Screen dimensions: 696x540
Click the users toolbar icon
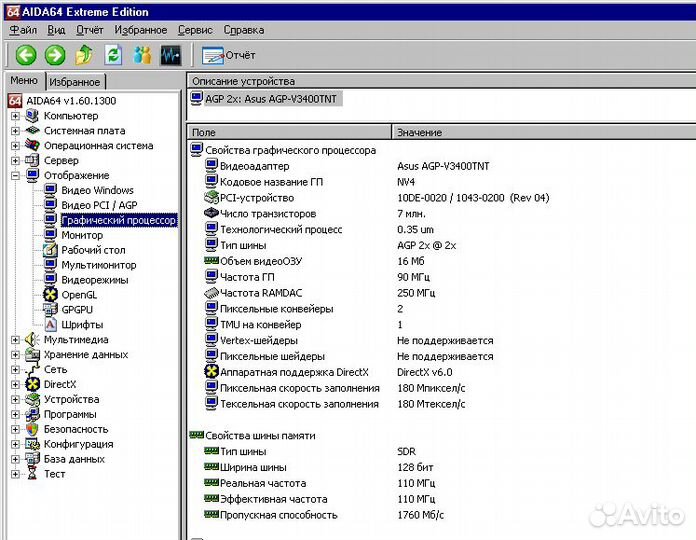point(142,55)
